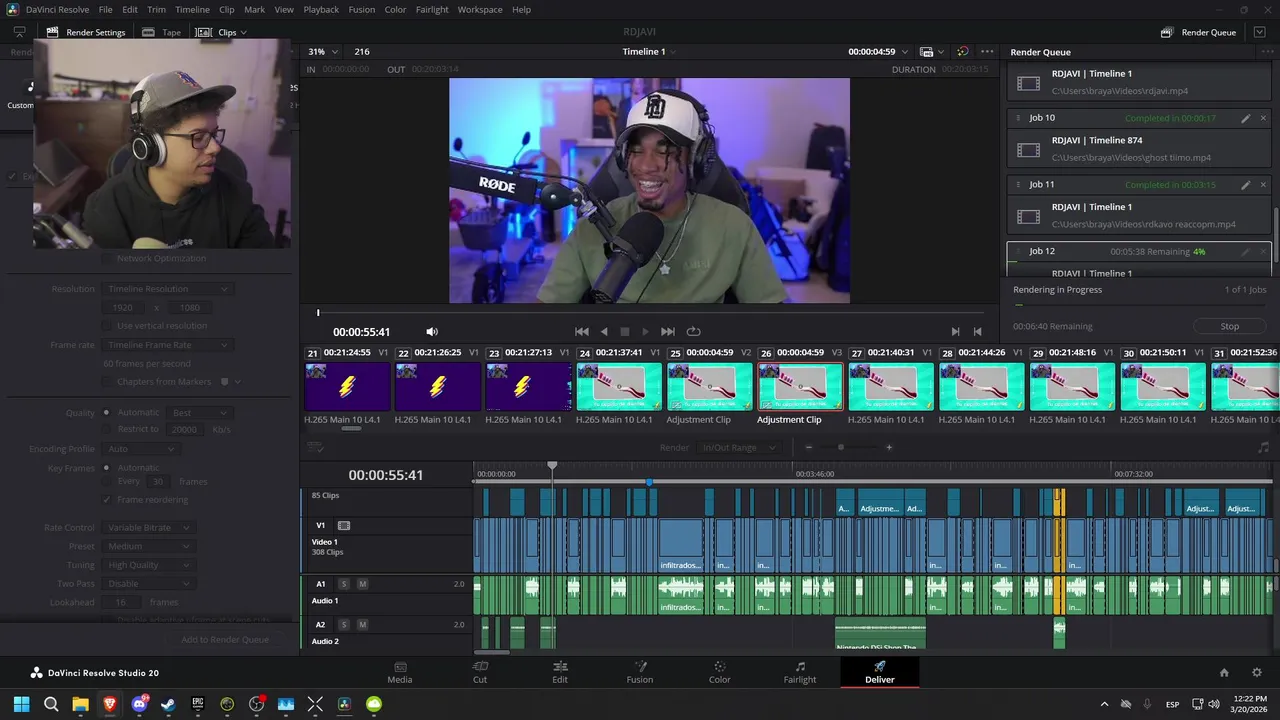
Task: Solo the Audio 2 track
Action: coord(344,625)
